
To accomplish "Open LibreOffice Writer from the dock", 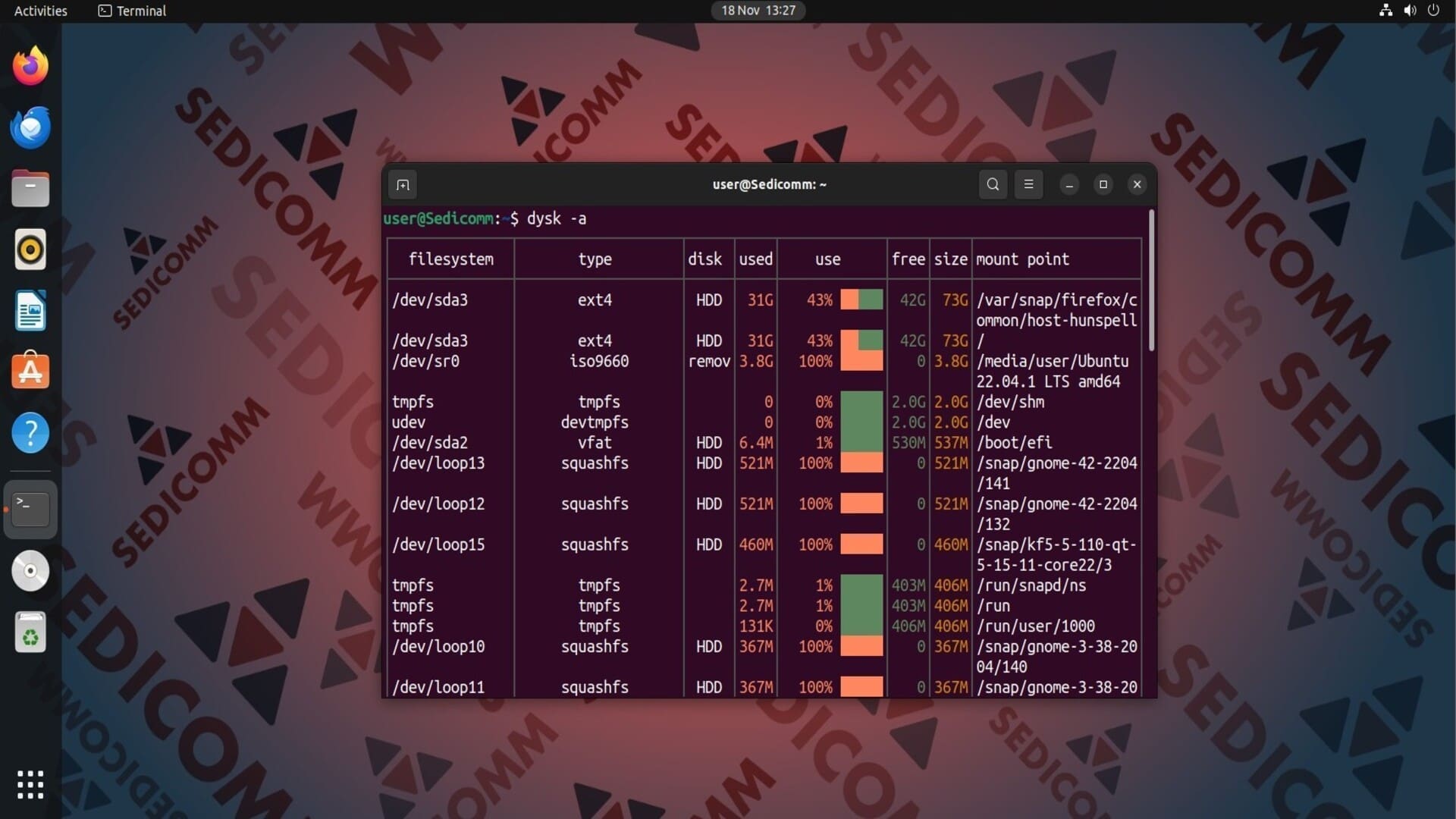I will tap(30, 311).
